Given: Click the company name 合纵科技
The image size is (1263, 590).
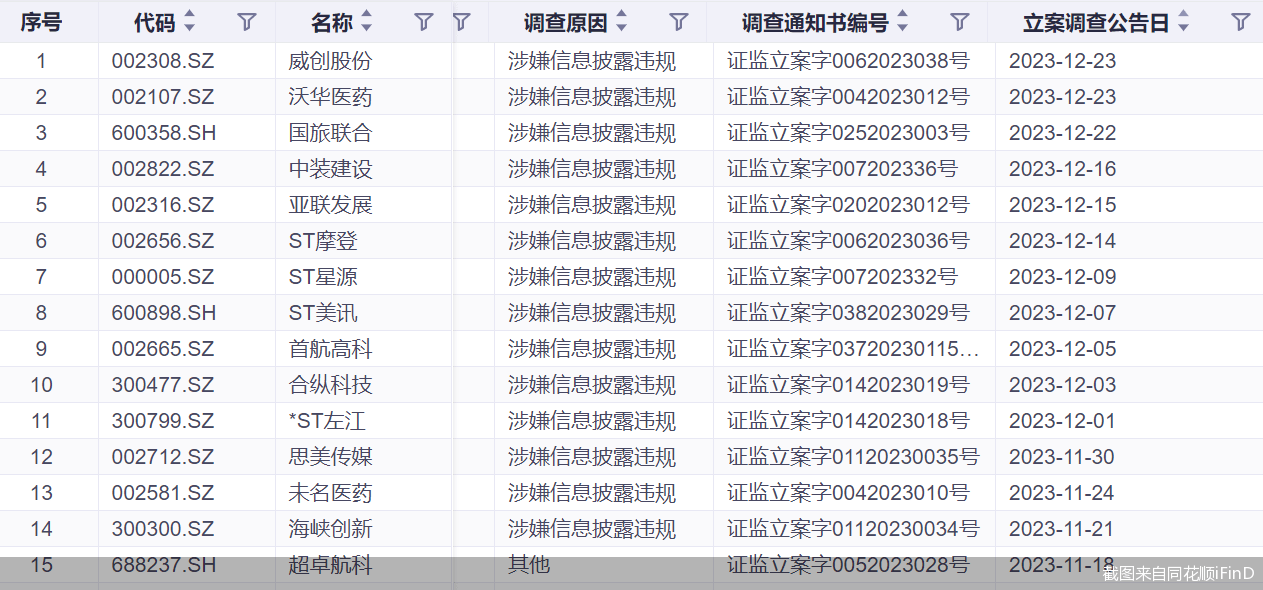Looking at the screenshot, I should [330, 385].
